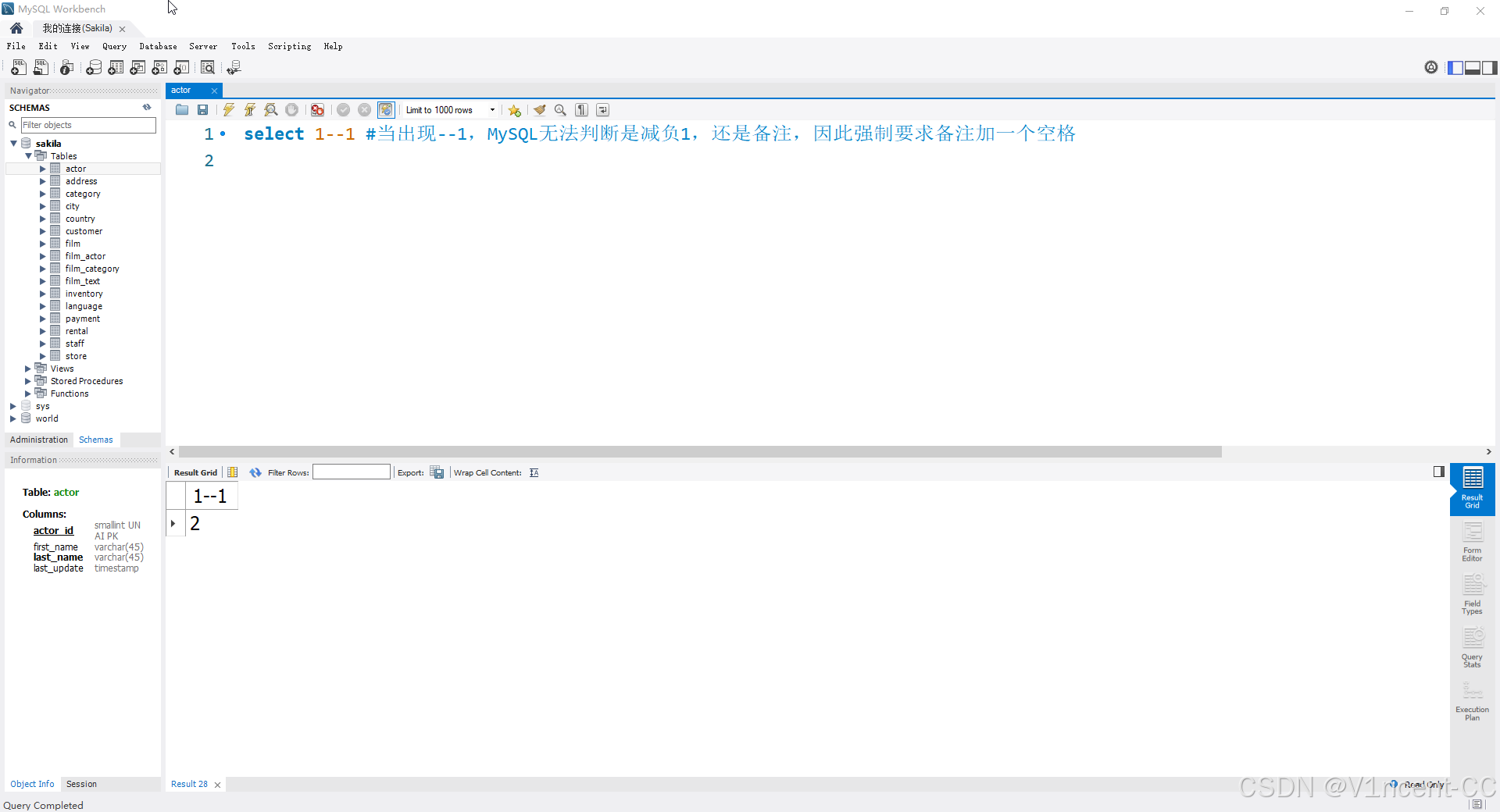Open the Object Info tab
This screenshot has height=812, width=1500.
pyautogui.click(x=32, y=784)
